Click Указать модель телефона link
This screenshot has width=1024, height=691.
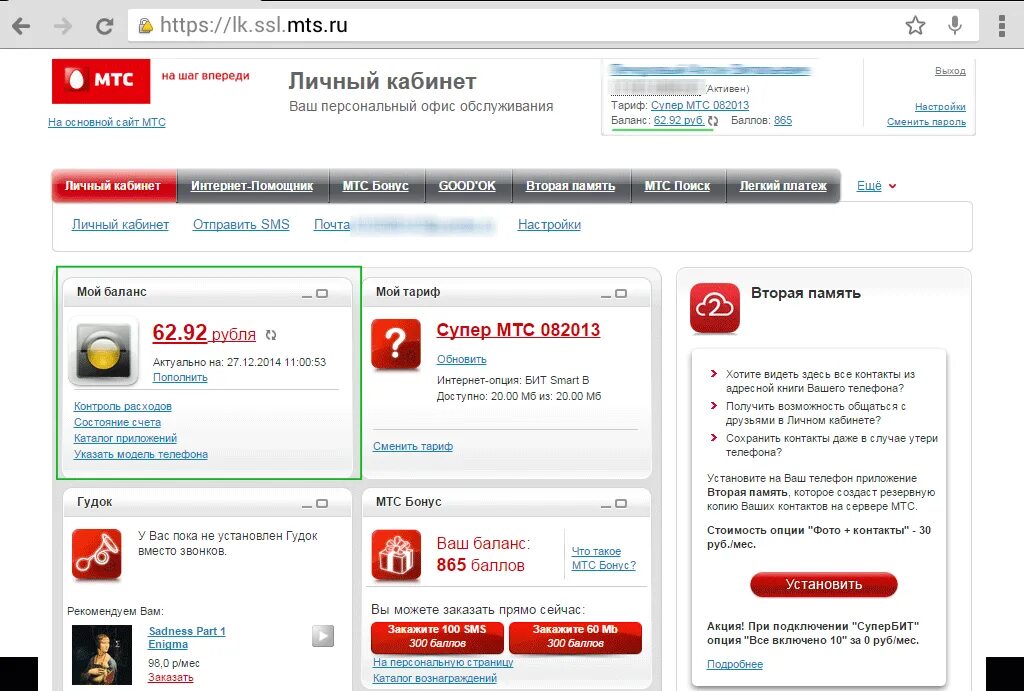tap(141, 455)
